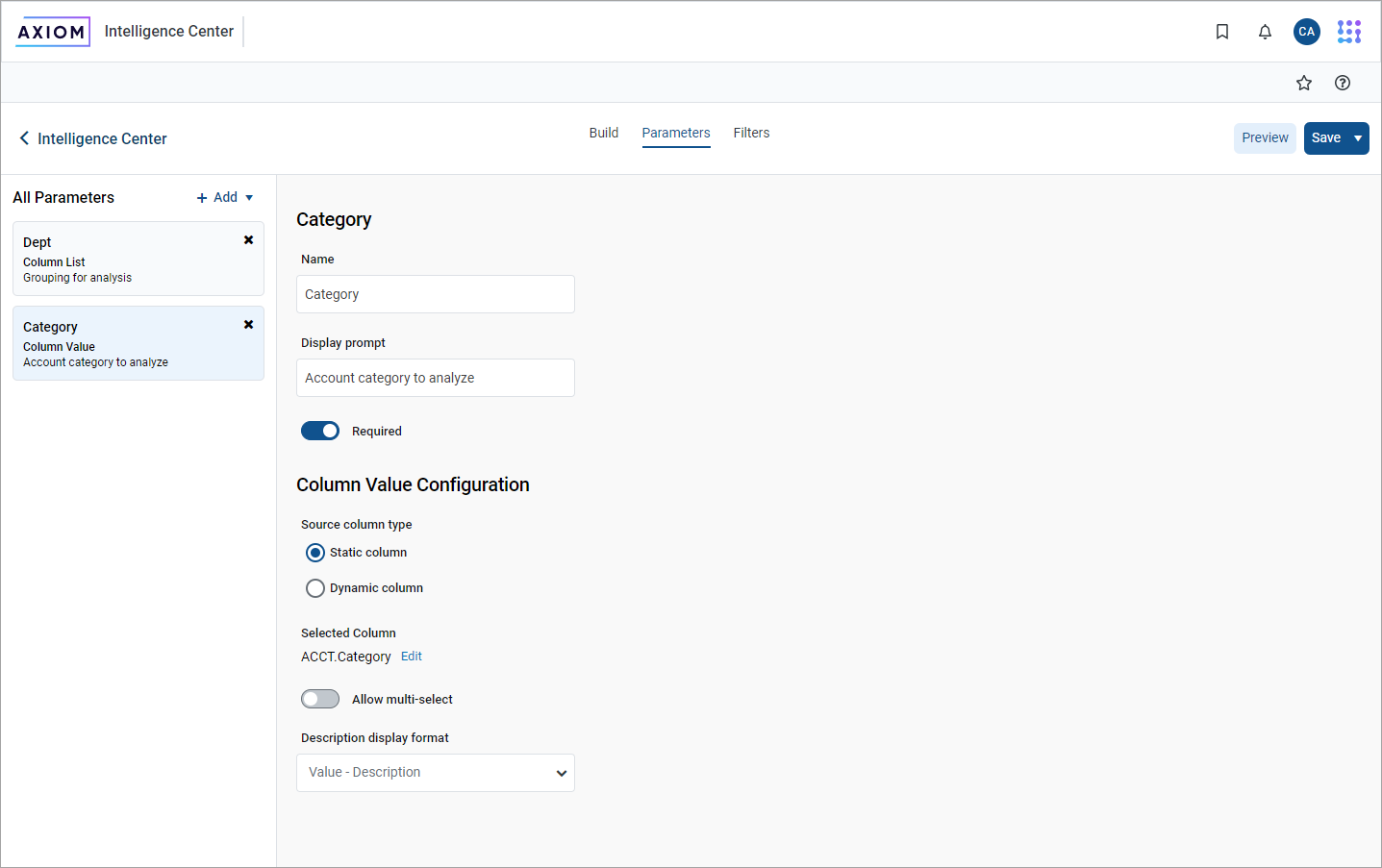Toggle the Required switch off
Image resolution: width=1382 pixels, height=868 pixels.
(x=320, y=431)
